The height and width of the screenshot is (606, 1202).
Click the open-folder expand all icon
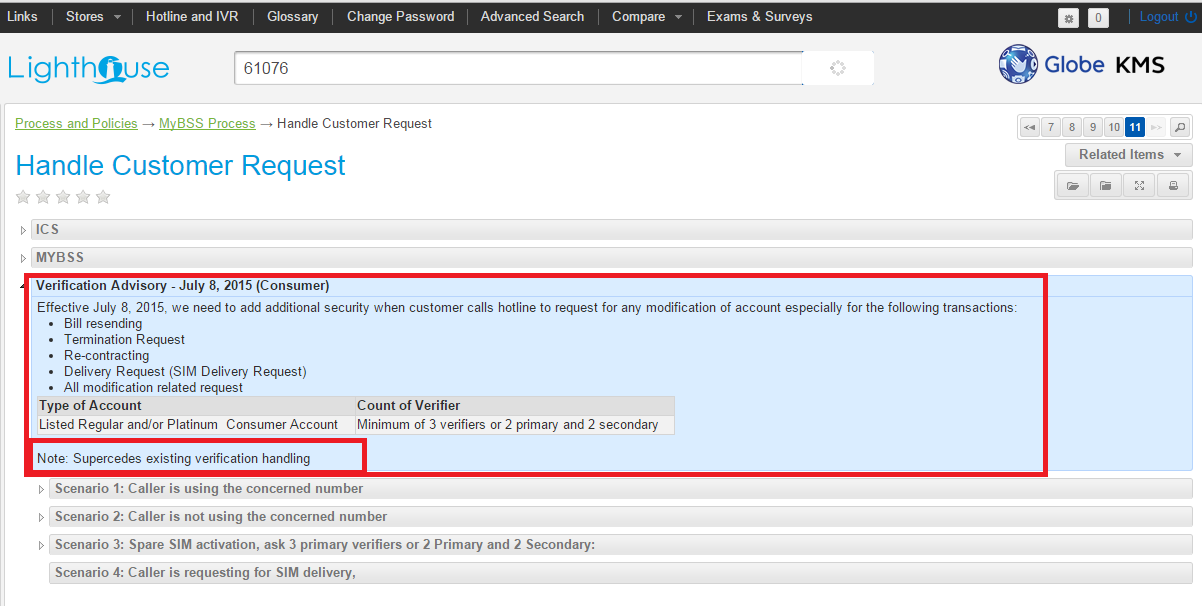coord(1072,186)
